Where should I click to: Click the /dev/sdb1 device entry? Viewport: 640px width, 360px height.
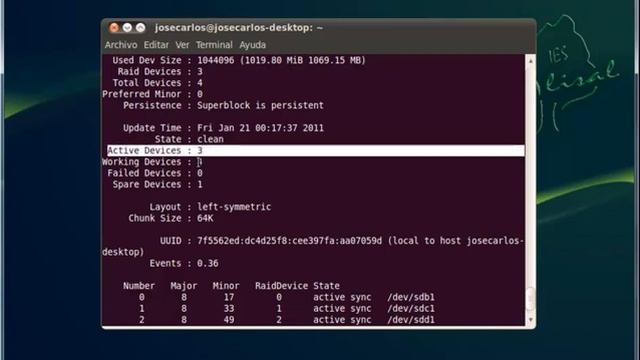(411, 297)
